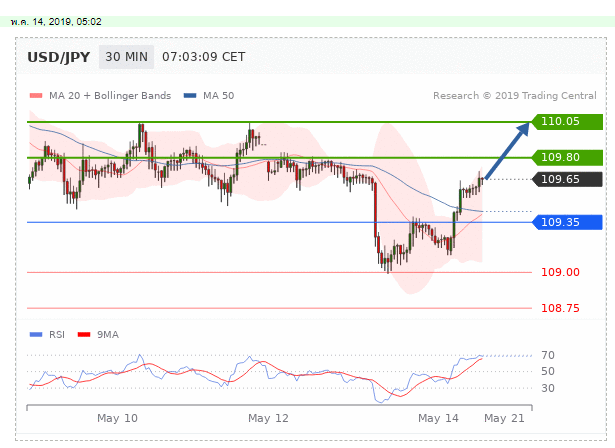Screen dimensions: 615x448
Task: Click the RSI 50 axis value
Action: point(548,372)
